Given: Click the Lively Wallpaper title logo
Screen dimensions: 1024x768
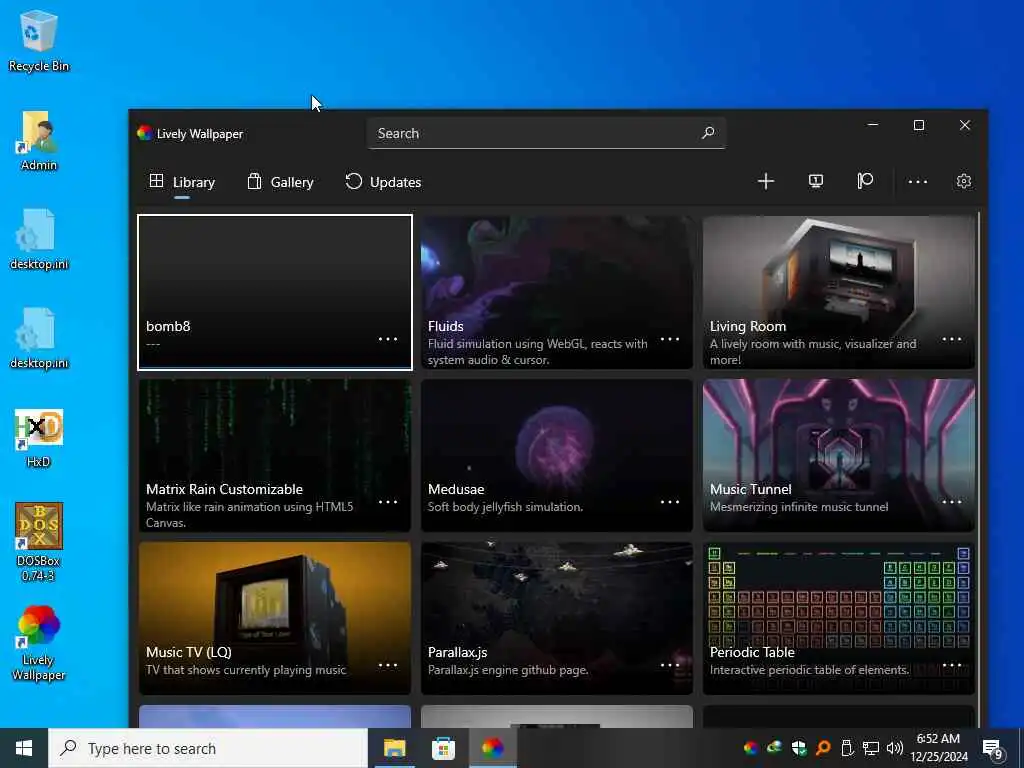Looking at the screenshot, I should pyautogui.click(x=144, y=133).
